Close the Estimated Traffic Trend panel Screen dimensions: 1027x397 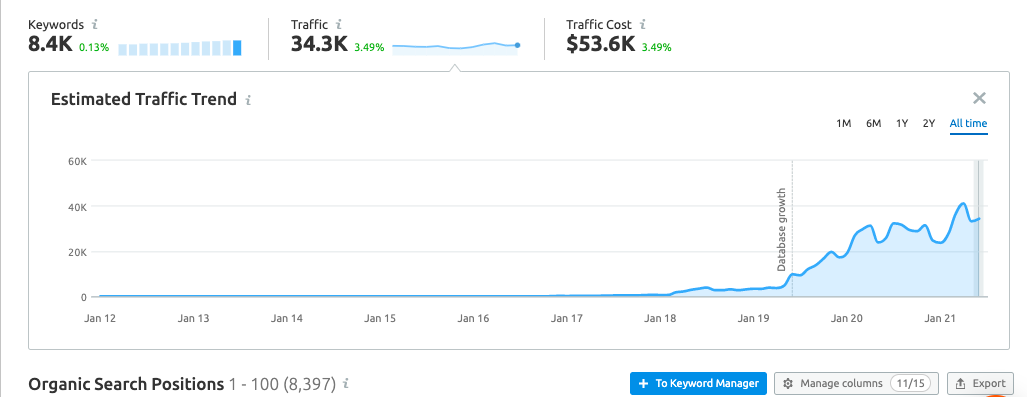coord(979,98)
